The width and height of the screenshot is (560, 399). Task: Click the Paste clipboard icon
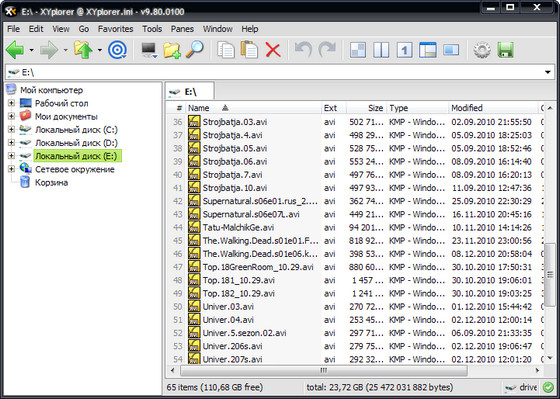[249, 50]
